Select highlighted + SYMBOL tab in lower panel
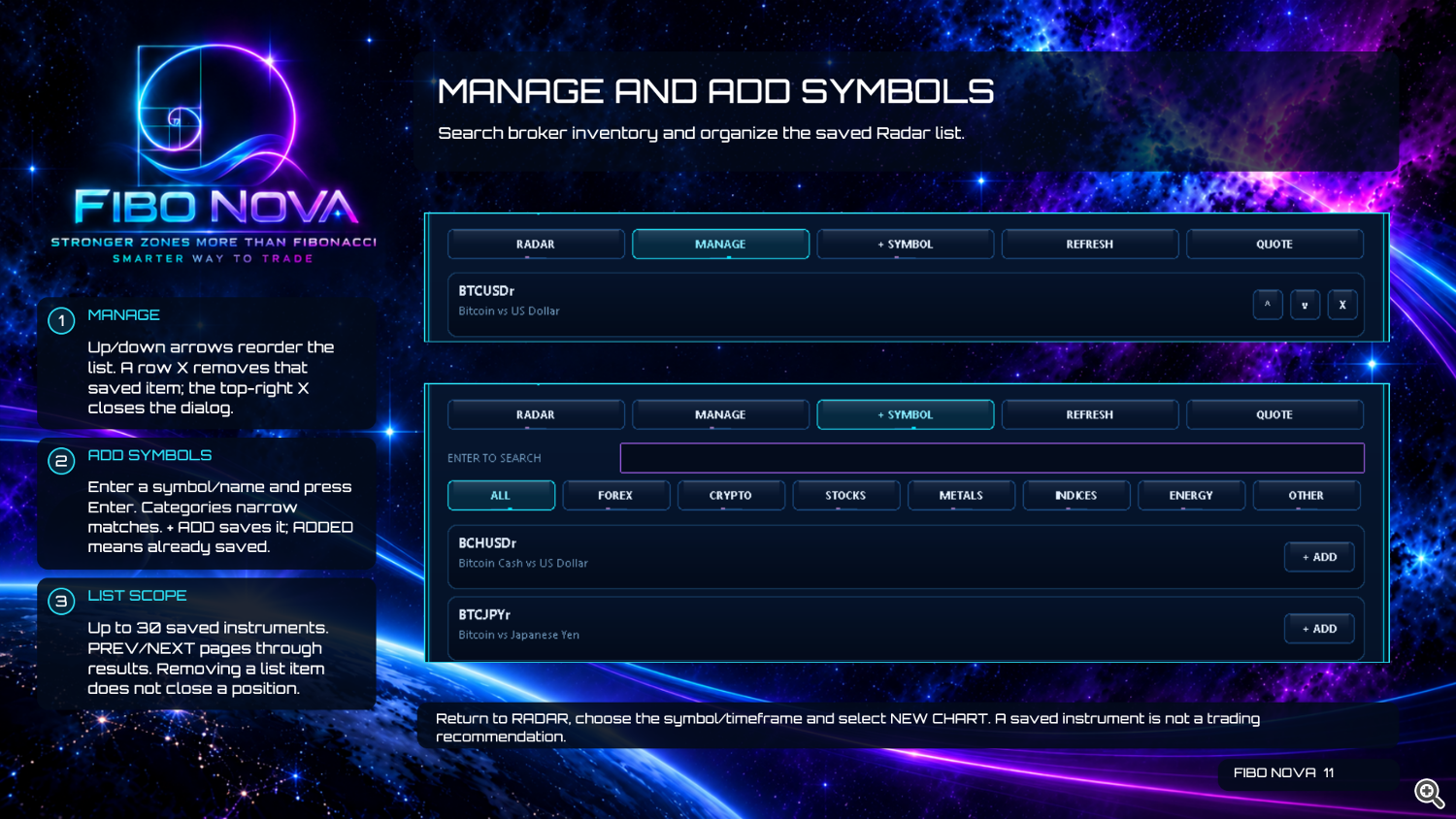This screenshot has height=819, width=1456. point(906,414)
